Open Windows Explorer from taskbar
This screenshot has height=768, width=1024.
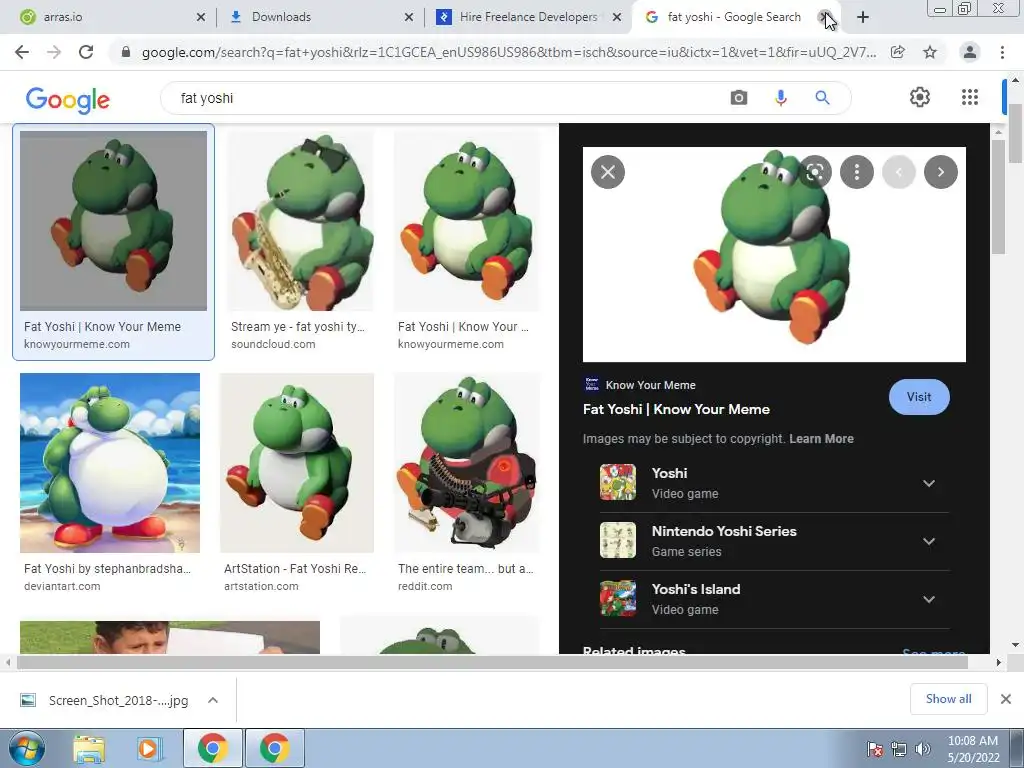point(89,749)
